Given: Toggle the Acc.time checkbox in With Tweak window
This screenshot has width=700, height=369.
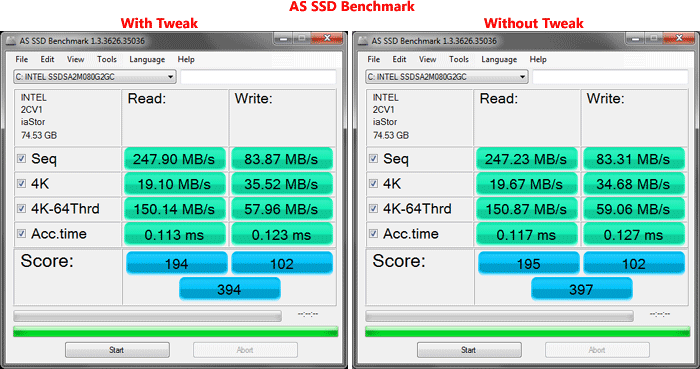Looking at the screenshot, I should coord(21,233).
